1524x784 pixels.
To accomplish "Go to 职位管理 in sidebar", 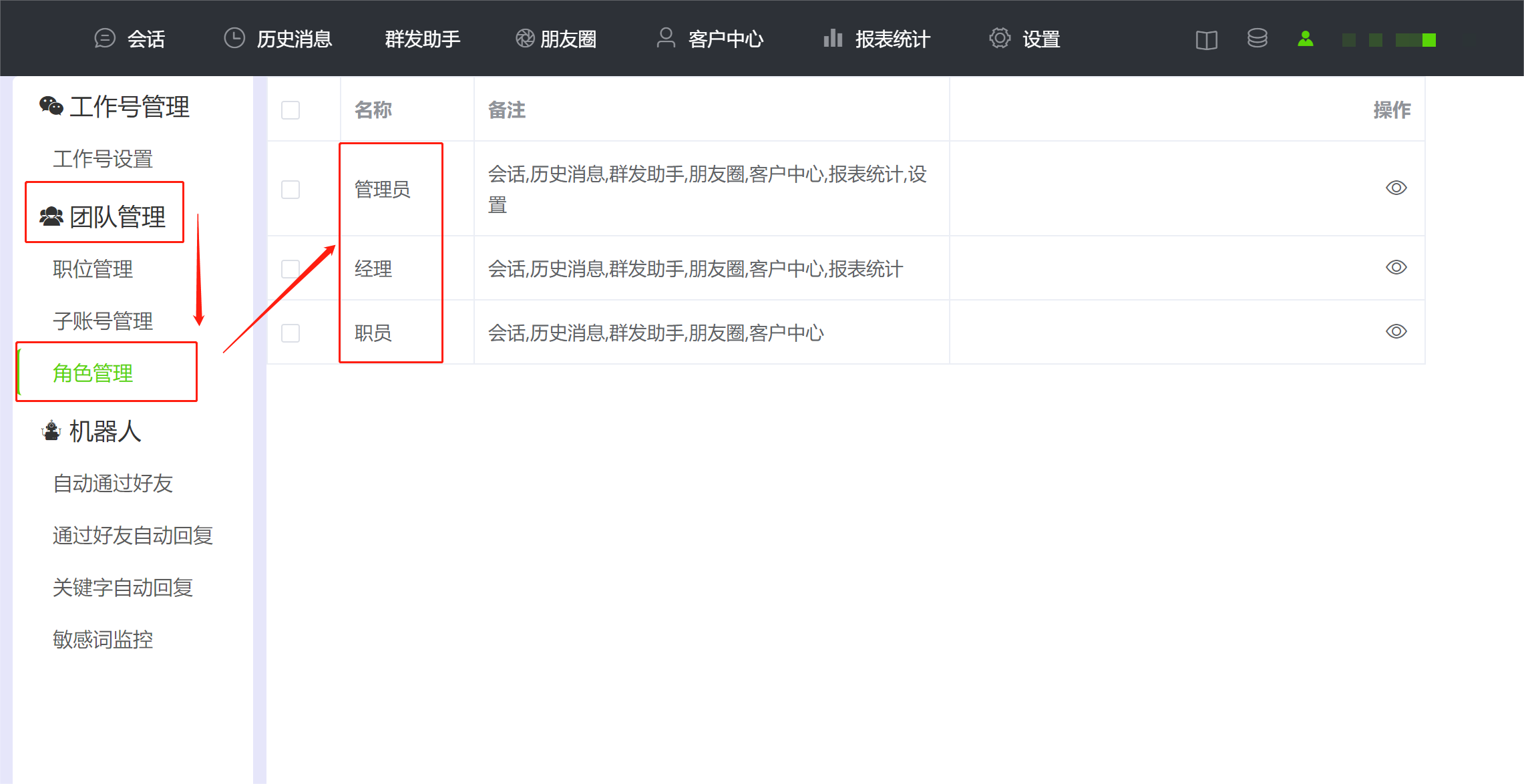I will click(93, 269).
